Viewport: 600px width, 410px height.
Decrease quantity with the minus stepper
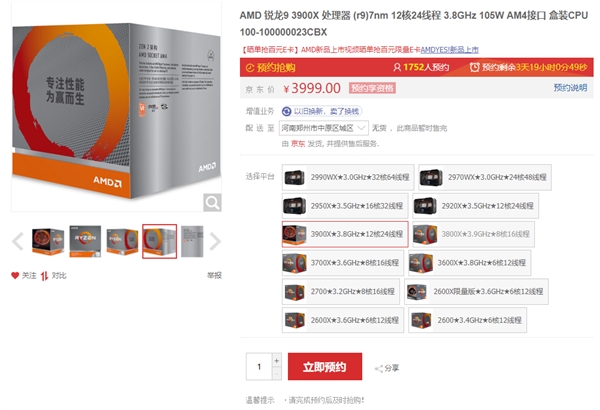[x=277, y=373]
